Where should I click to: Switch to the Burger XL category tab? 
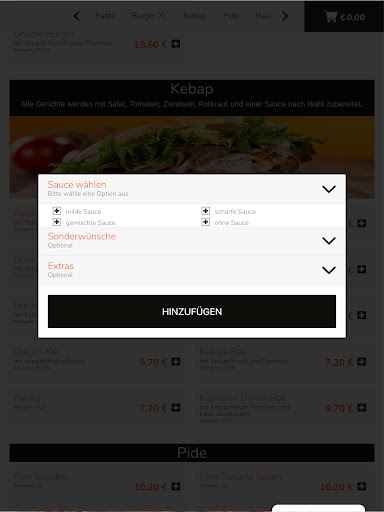[149, 16]
